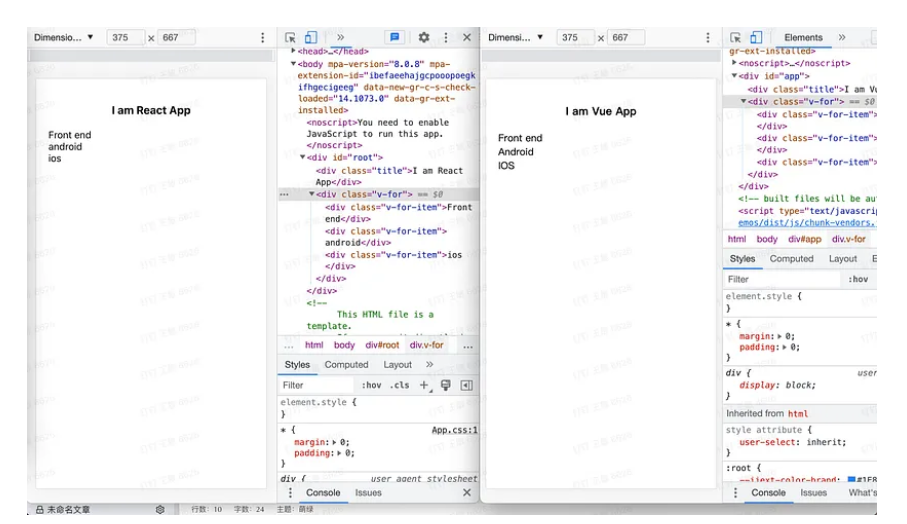Viewport: 907px width, 524px height.
Task: Toggle the computed styles sidebar icon
Action: coord(467,385)
